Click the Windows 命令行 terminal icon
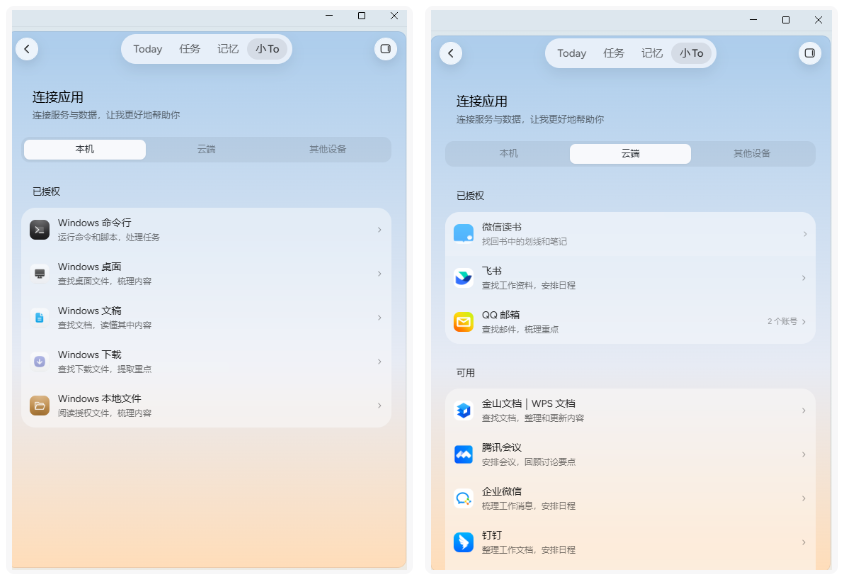Image resolution: width=843 pixels, height=585 pixels. click(x=39, y=230)
